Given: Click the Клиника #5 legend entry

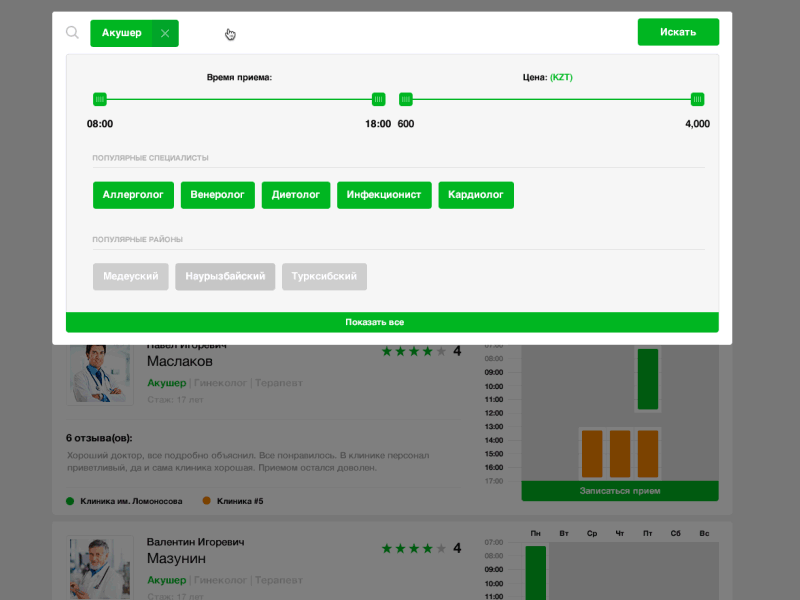Looking at the screenshot, I should pos(233,501).
